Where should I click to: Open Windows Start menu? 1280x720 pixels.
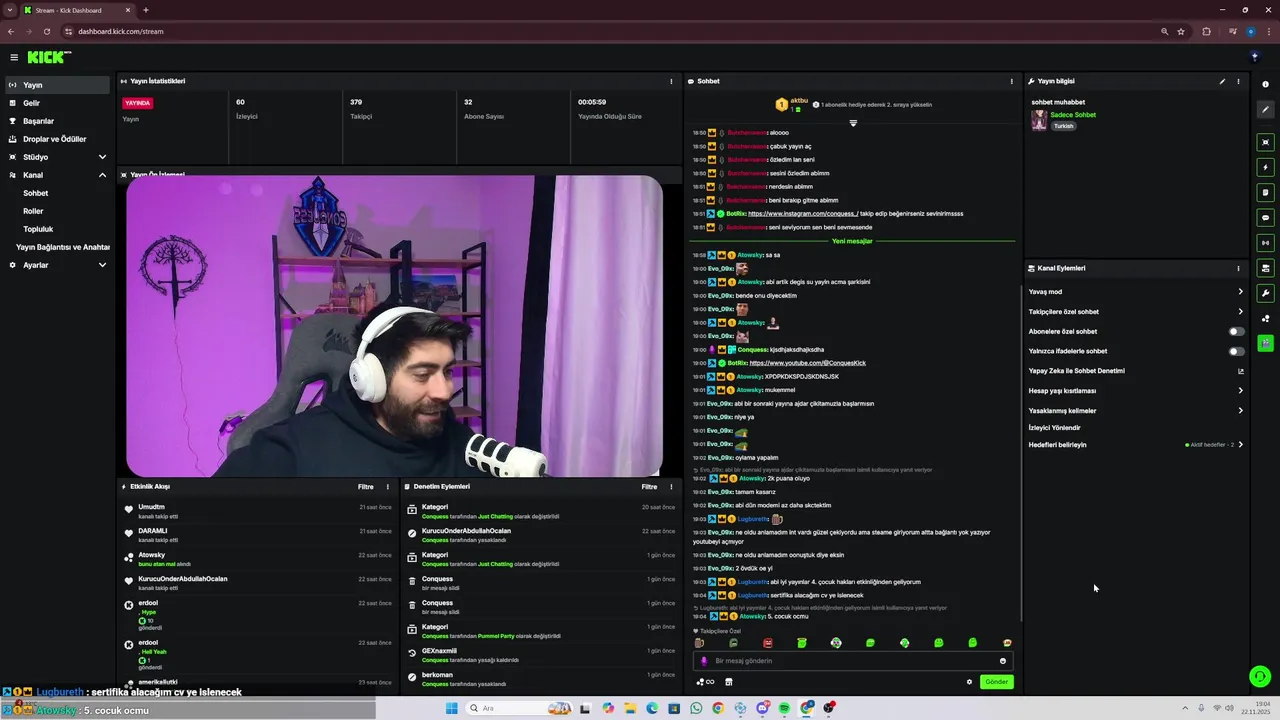[451, 708]
